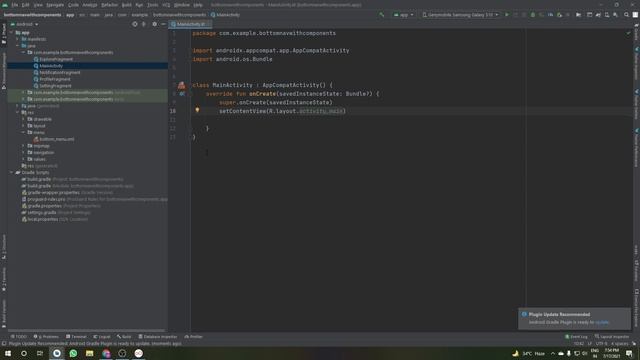Click override gutter icon beside onCreate
The image size is (640, 360).
tap(182, 94)
